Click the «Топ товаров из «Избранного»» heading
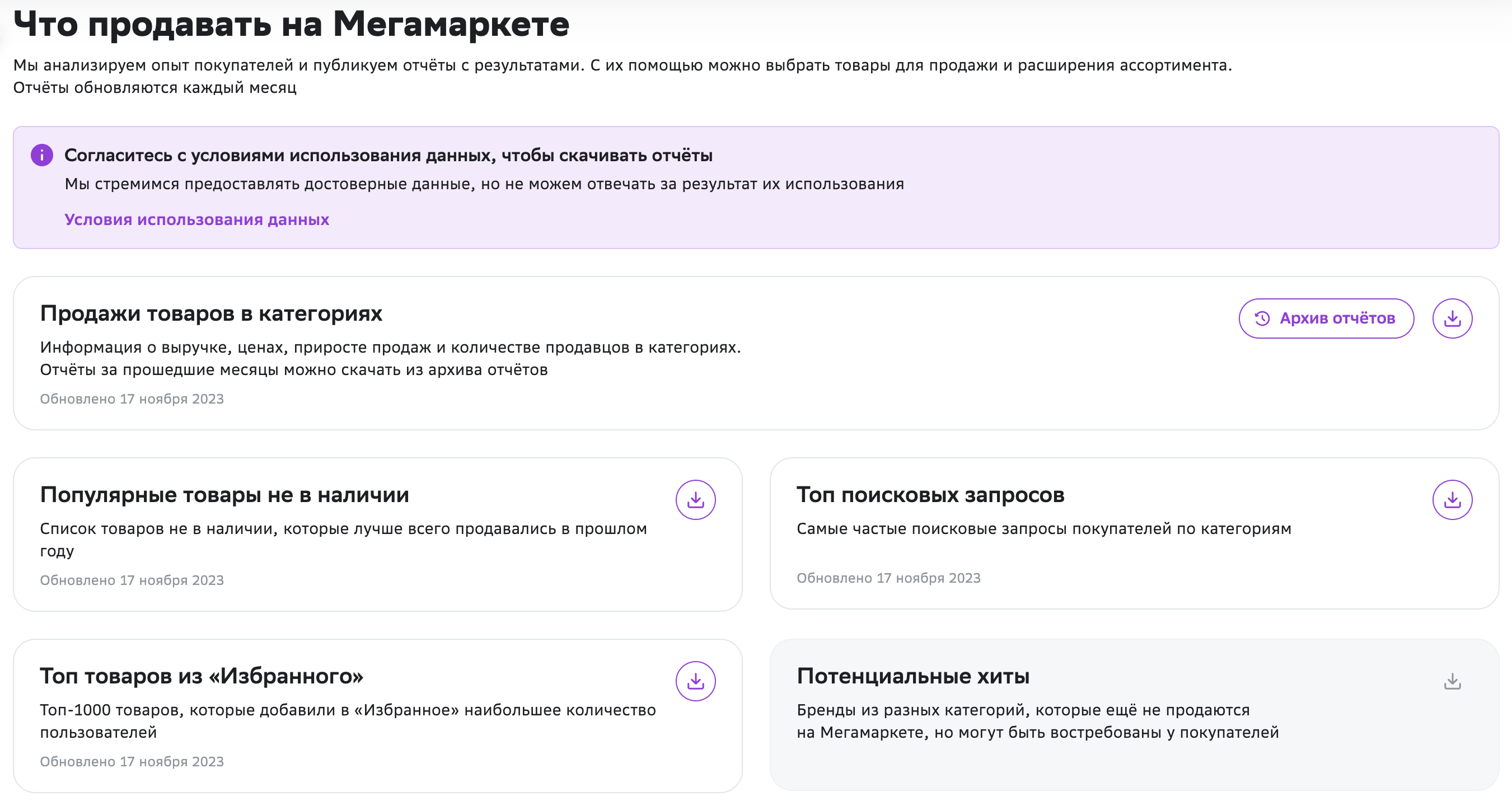This screenshot has width=1512, height=801. pos(202,676)
